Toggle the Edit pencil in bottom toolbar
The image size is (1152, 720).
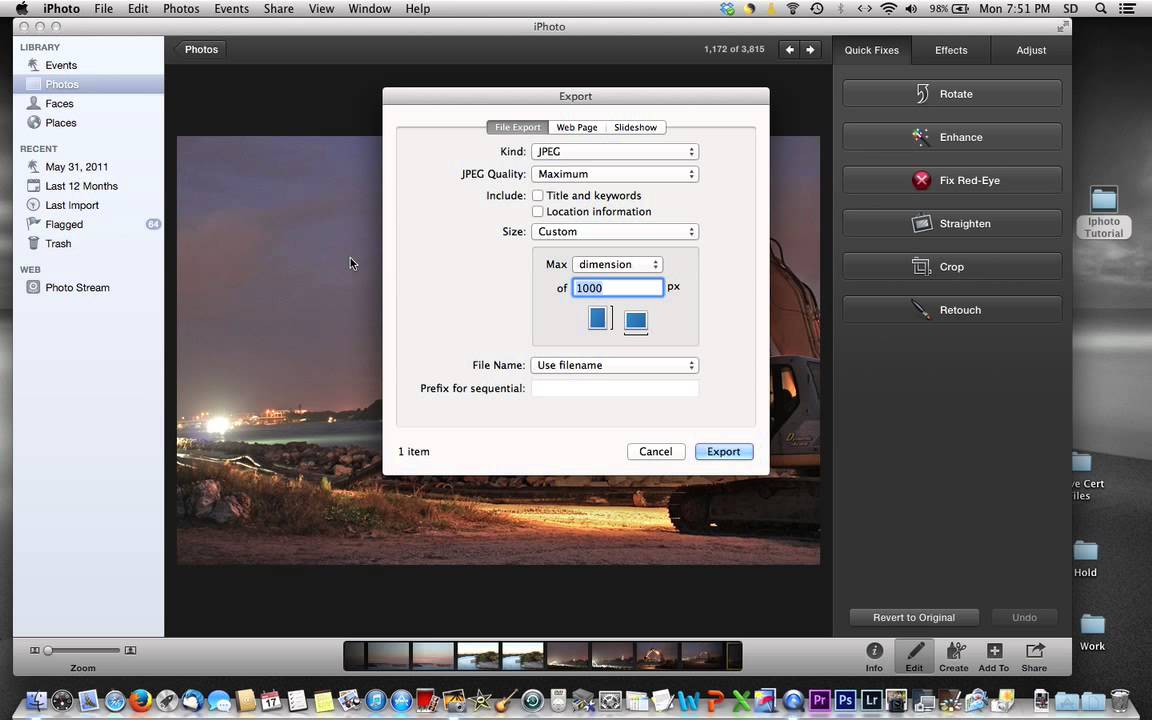pyautogui.click(x=915, y=656)
